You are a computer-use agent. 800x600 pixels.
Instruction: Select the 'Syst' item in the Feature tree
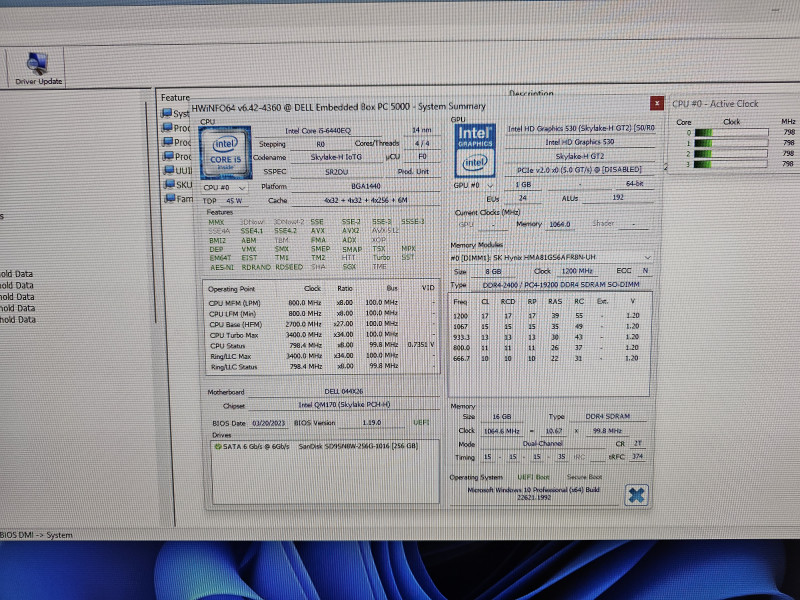pos(176,113)
